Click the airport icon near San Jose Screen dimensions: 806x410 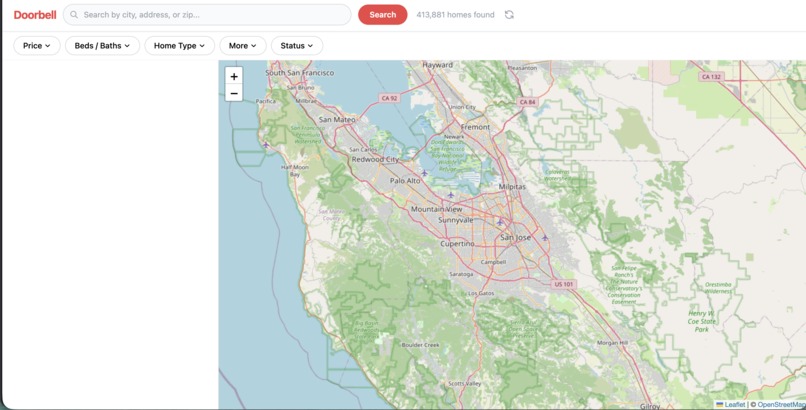point(500,222)
